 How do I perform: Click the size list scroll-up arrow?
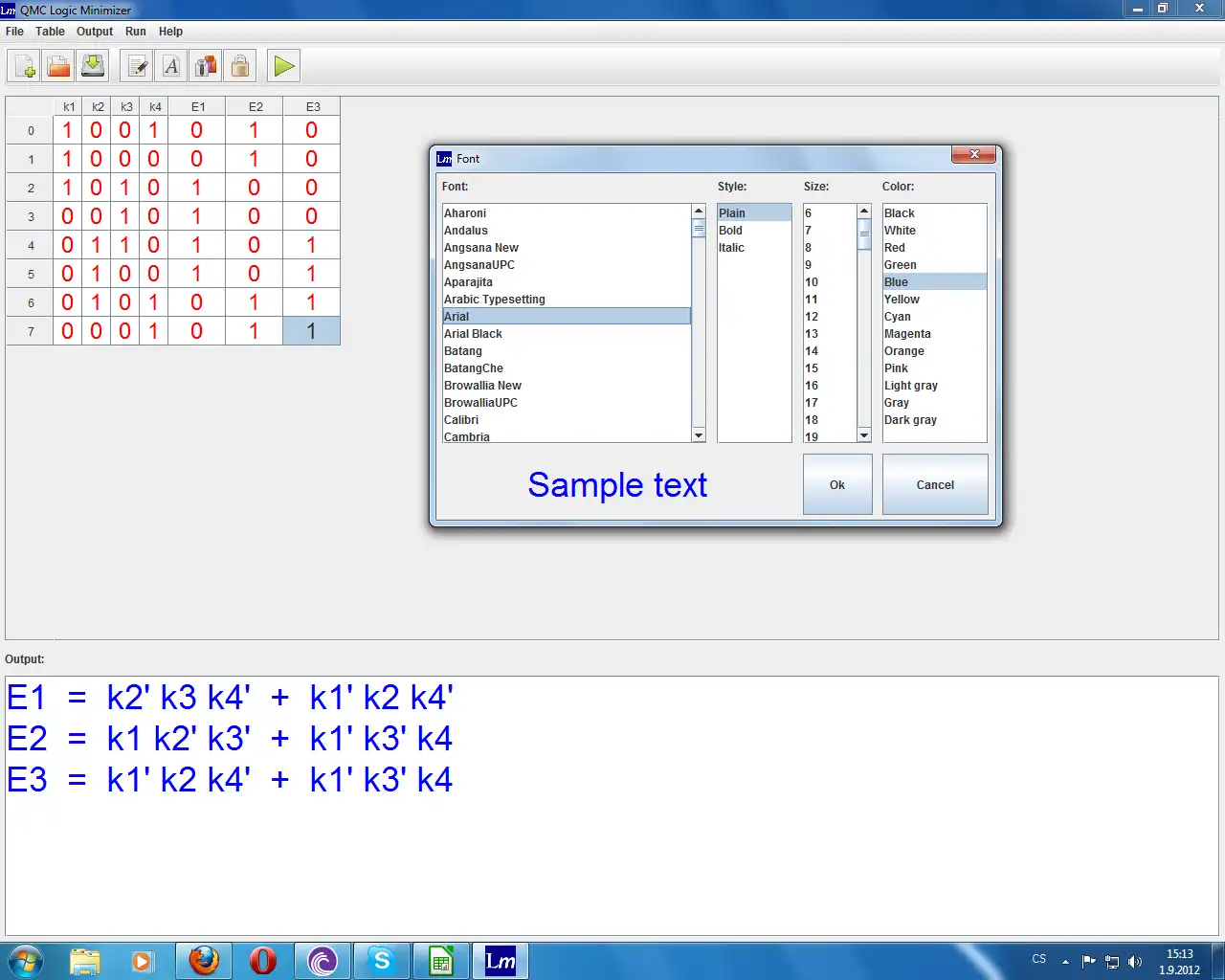click(x=864, y=212)
